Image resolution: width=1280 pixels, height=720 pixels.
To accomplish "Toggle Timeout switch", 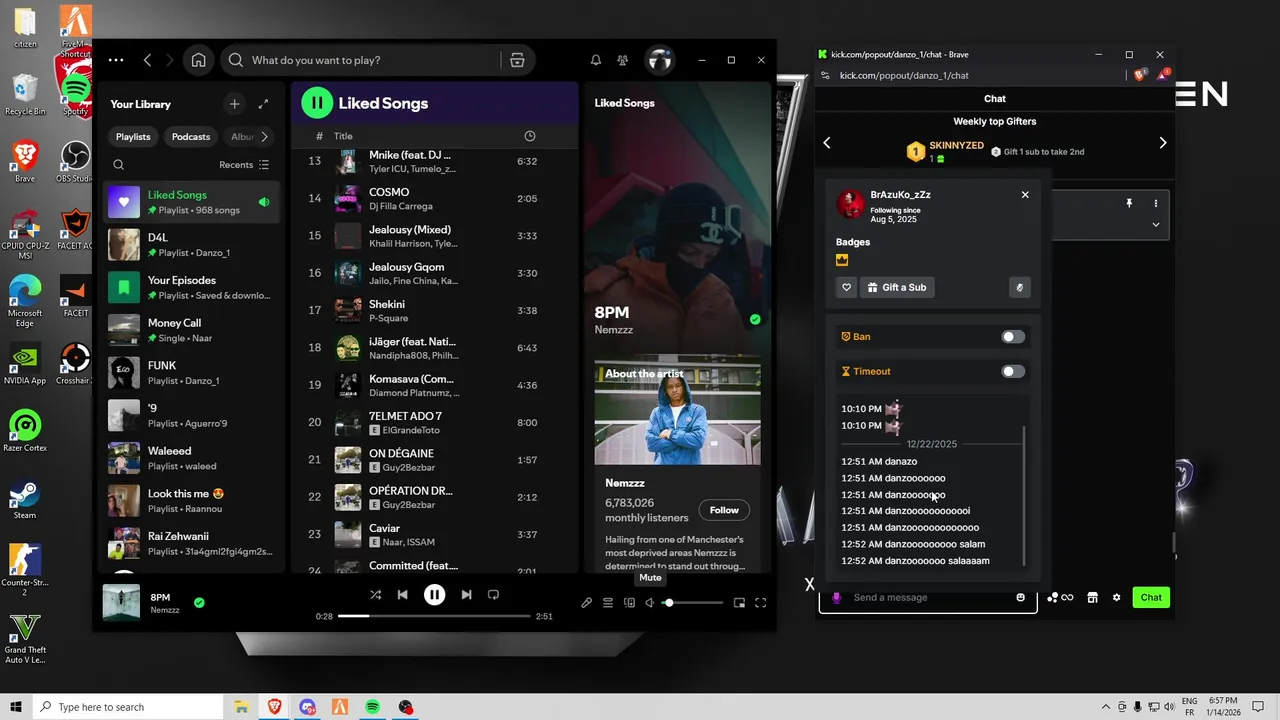I will pyautogui.click(x=1013, y=371).
